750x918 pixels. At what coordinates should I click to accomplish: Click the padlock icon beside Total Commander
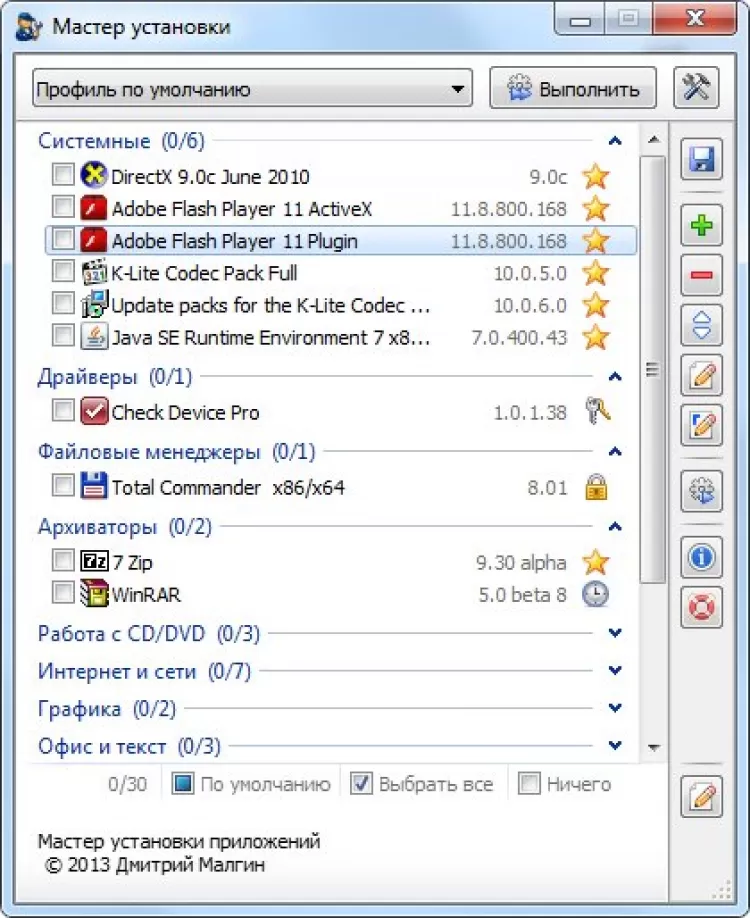tap(596, 487)
